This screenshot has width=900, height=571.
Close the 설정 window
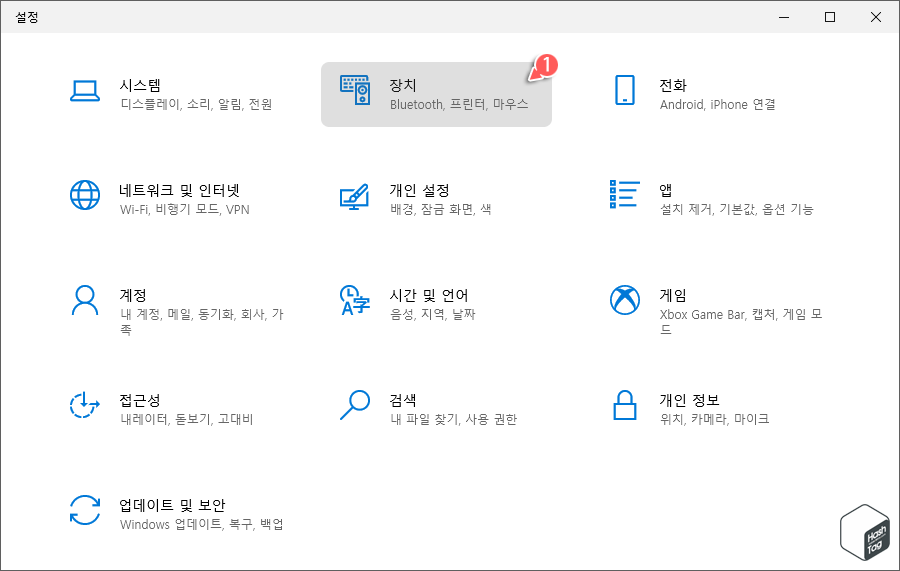[876, 17]
